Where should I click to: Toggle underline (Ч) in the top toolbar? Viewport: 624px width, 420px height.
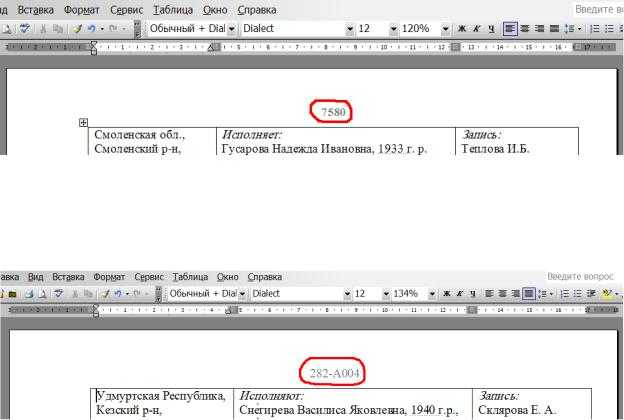[x=490, y=29]
